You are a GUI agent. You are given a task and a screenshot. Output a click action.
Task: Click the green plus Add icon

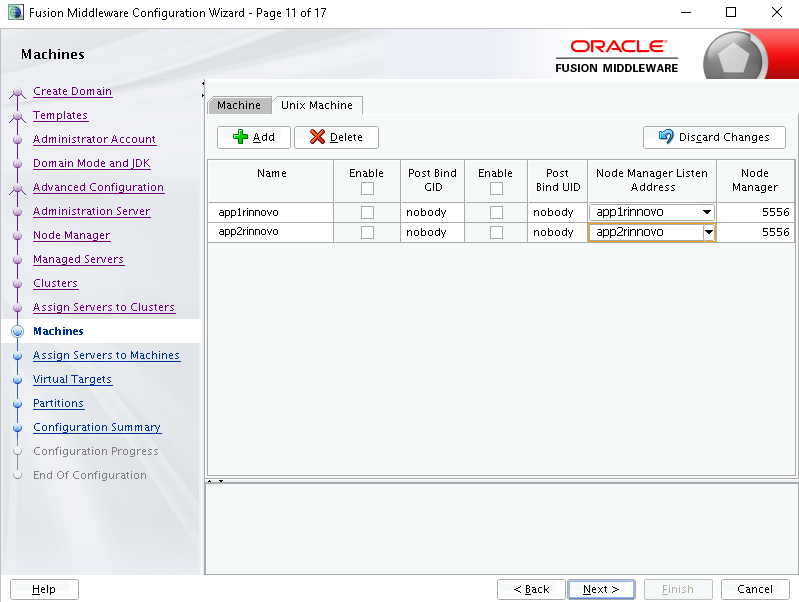[240, 137]
